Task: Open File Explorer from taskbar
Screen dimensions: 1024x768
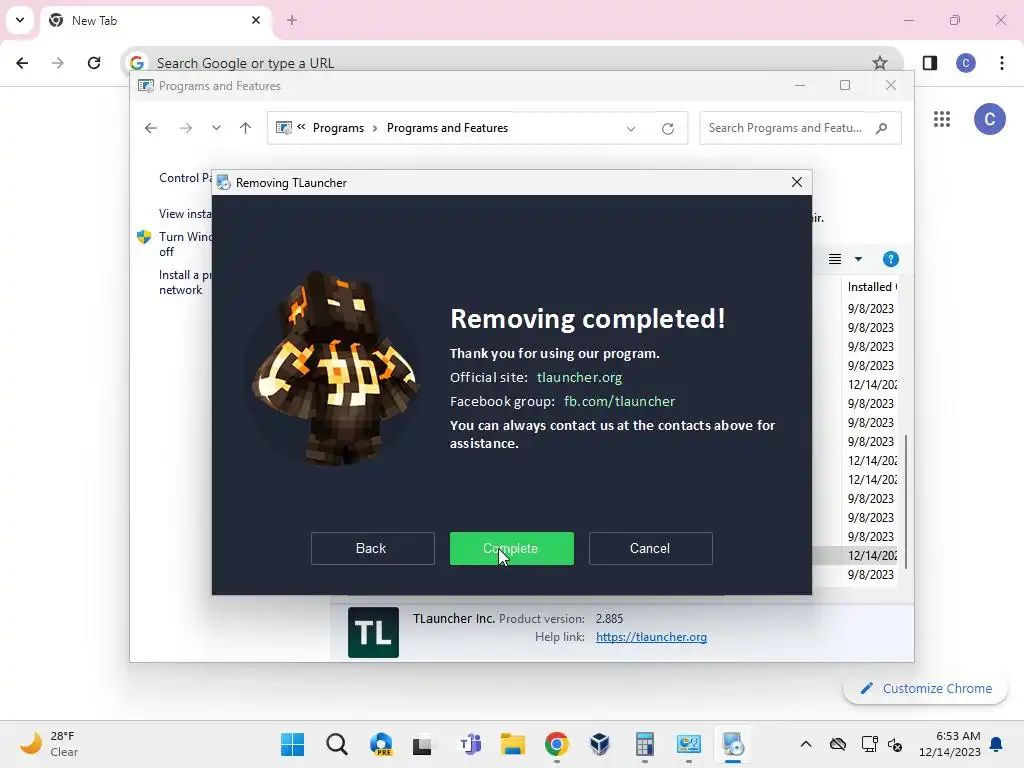Action: pos(513,744)
